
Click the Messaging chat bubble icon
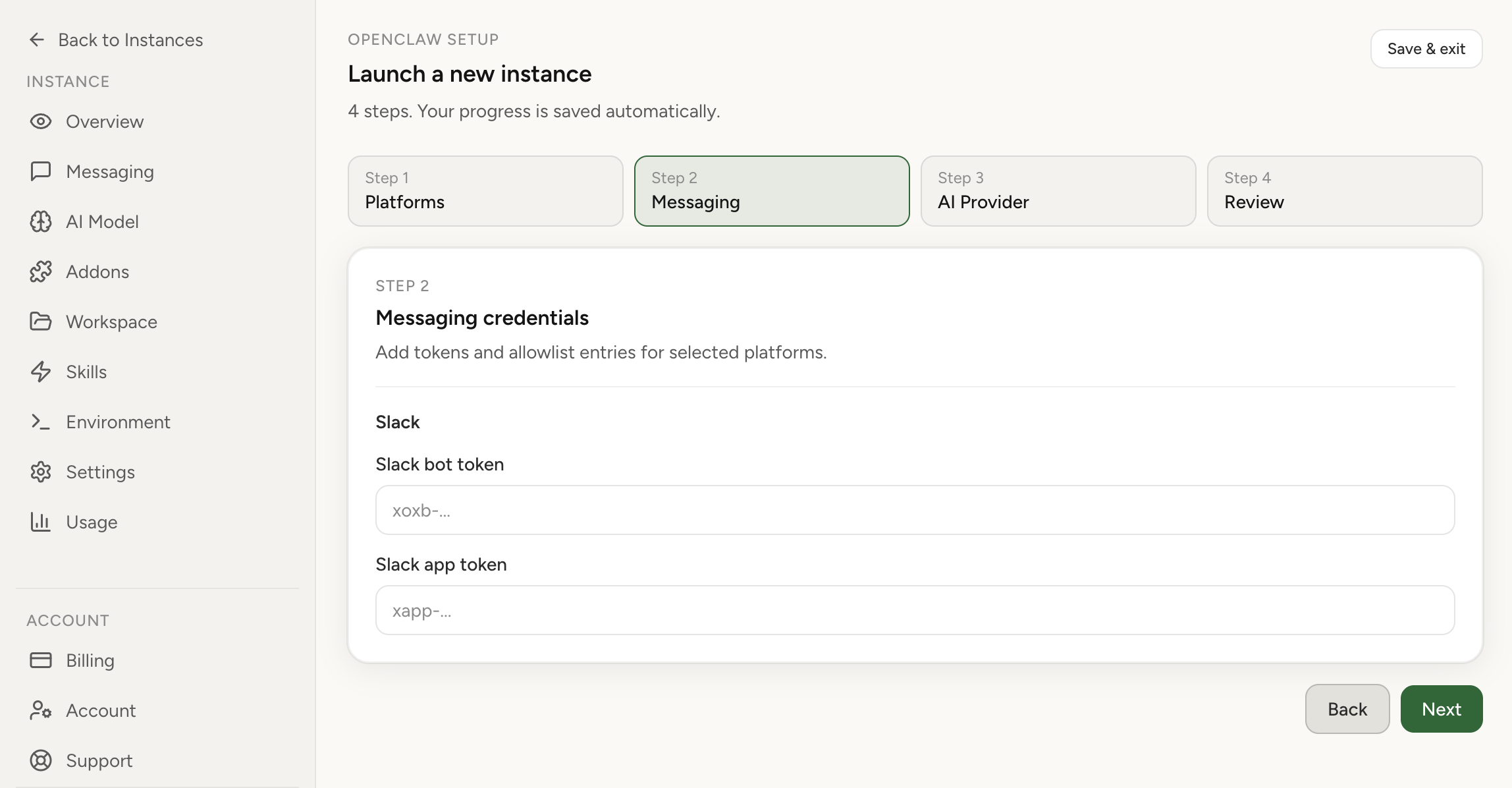[41, 172]
